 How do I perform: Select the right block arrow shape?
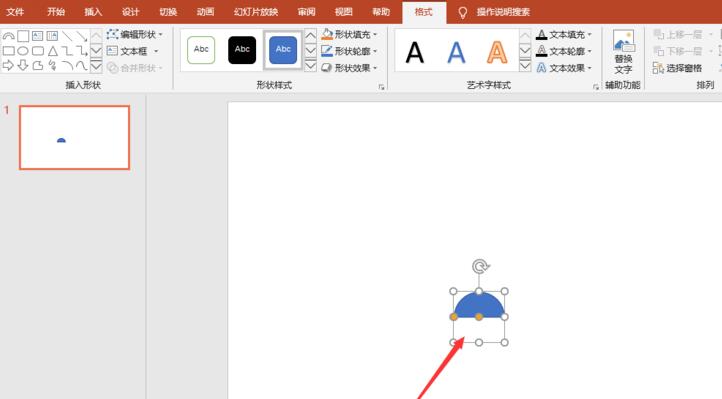[x=8, y=66]
